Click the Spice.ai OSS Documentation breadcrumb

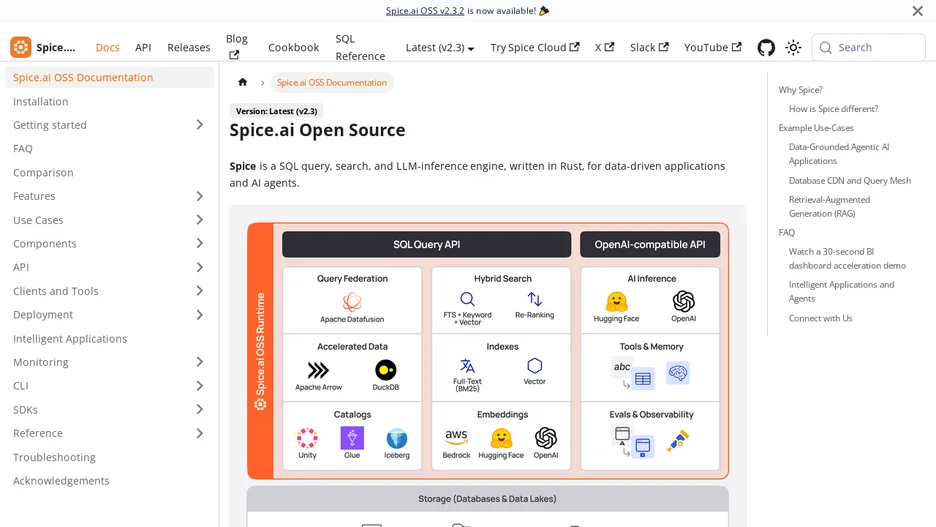(x=332, y=82)
